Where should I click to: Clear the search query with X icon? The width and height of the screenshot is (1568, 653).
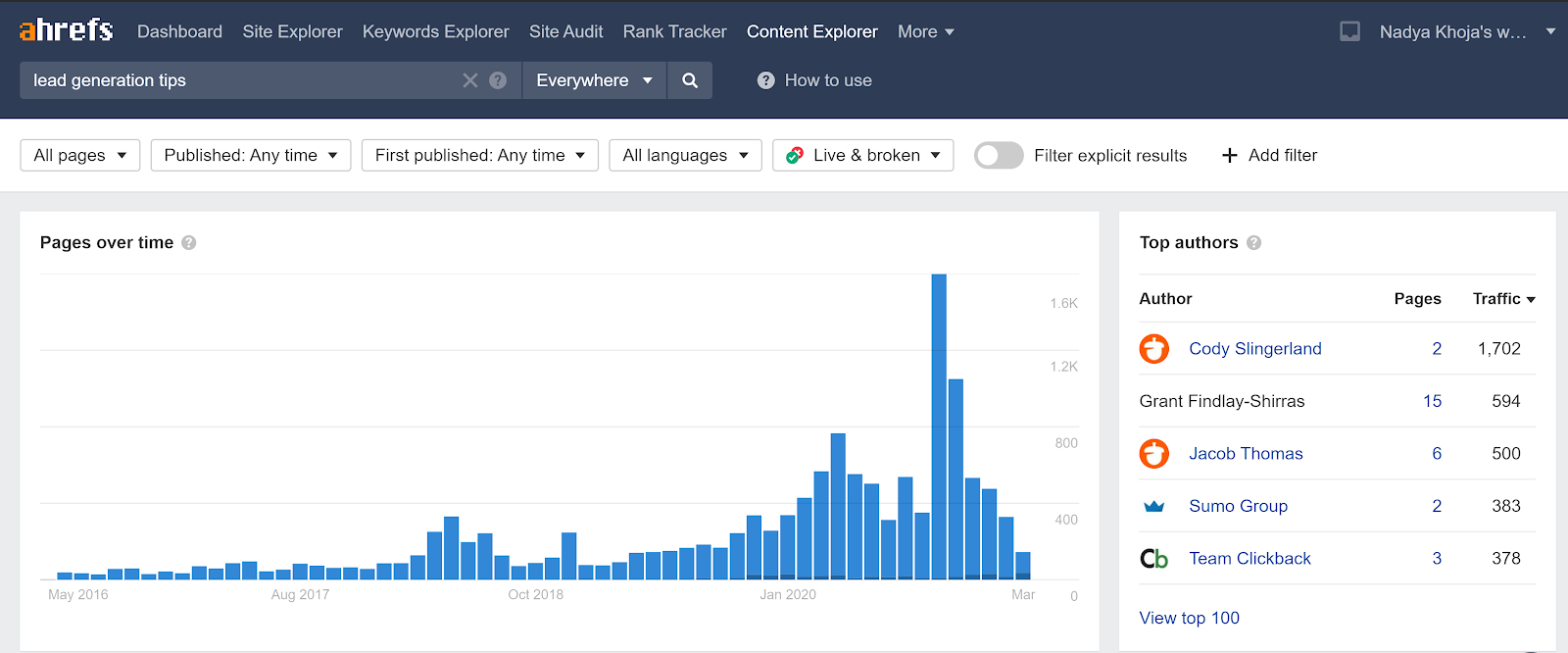pos(470,80)
